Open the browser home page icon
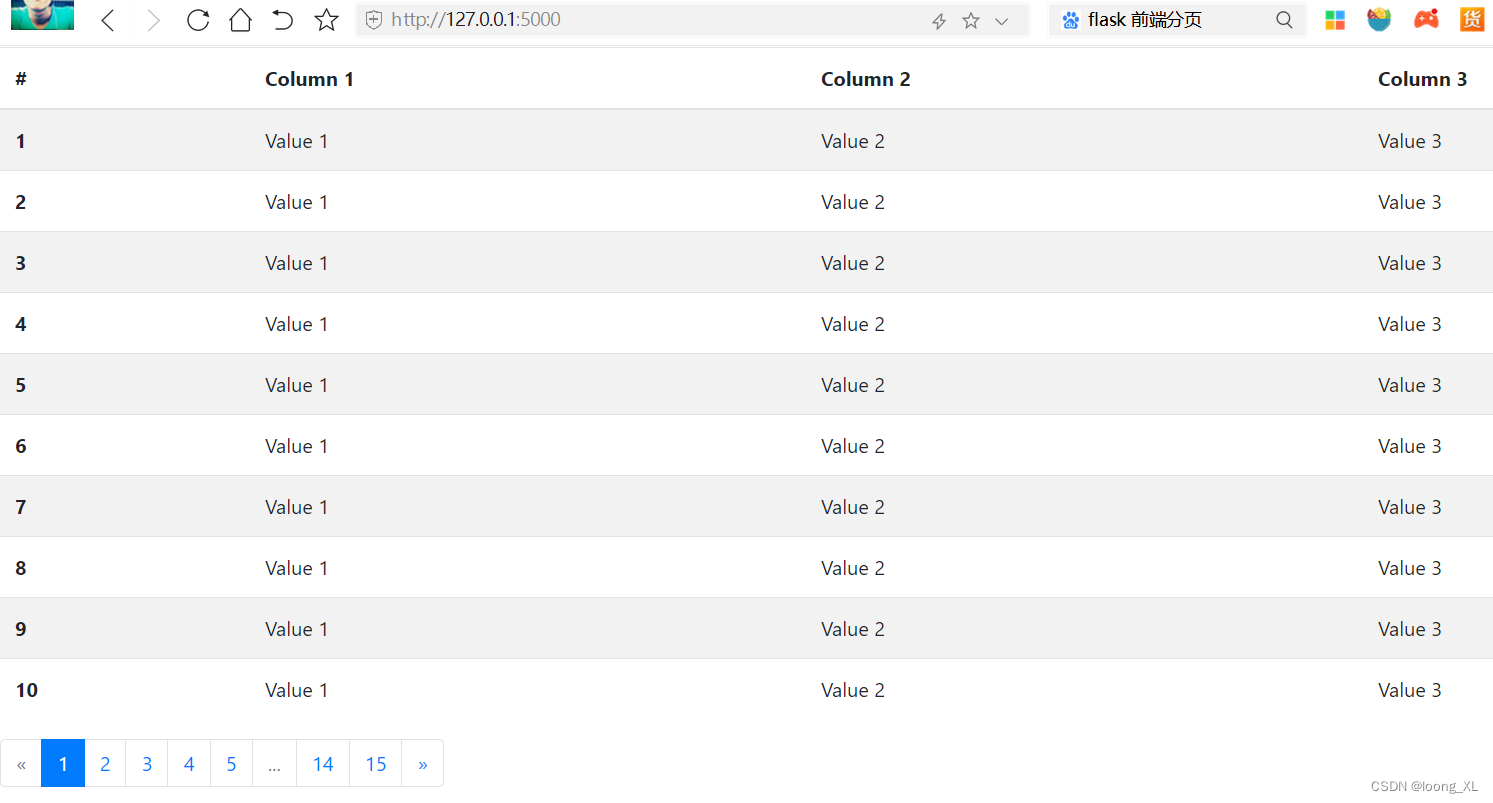Viewport: 1493px width, 803px height. [240, 19]
